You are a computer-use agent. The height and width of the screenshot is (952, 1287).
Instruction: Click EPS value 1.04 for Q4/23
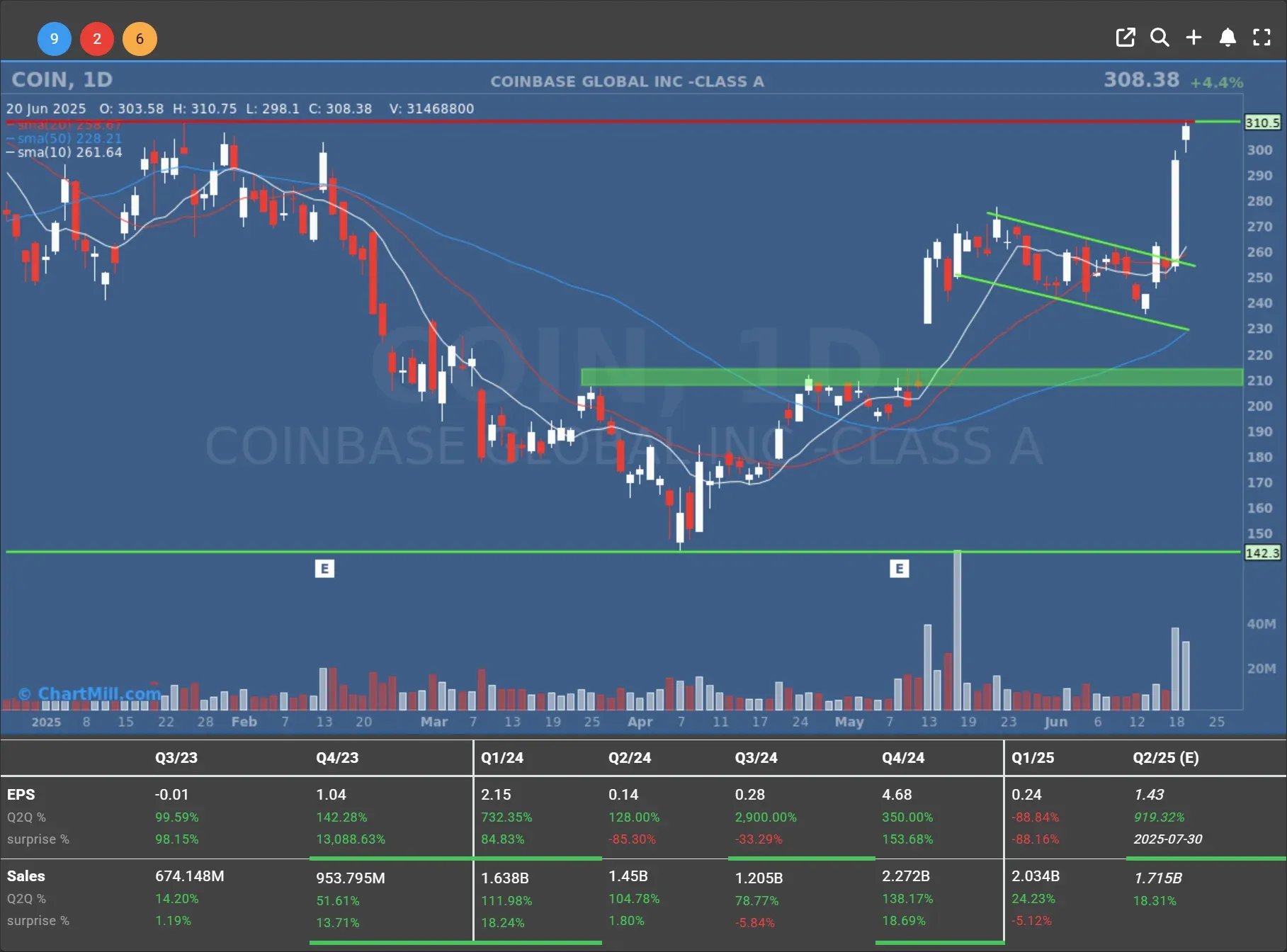coord(331,795)
